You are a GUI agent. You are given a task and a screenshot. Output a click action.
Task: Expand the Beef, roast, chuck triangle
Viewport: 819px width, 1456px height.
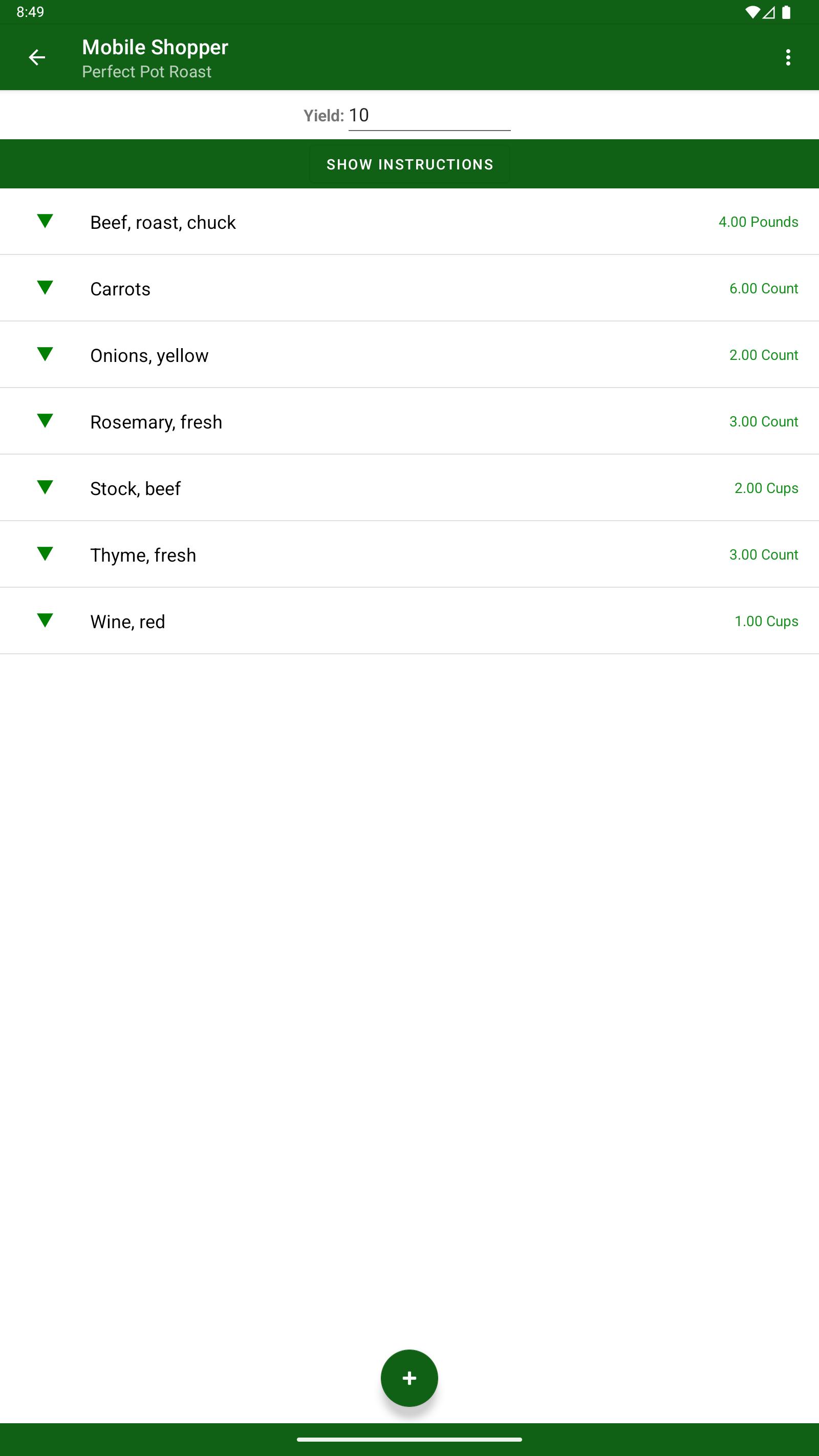point(45,221)
